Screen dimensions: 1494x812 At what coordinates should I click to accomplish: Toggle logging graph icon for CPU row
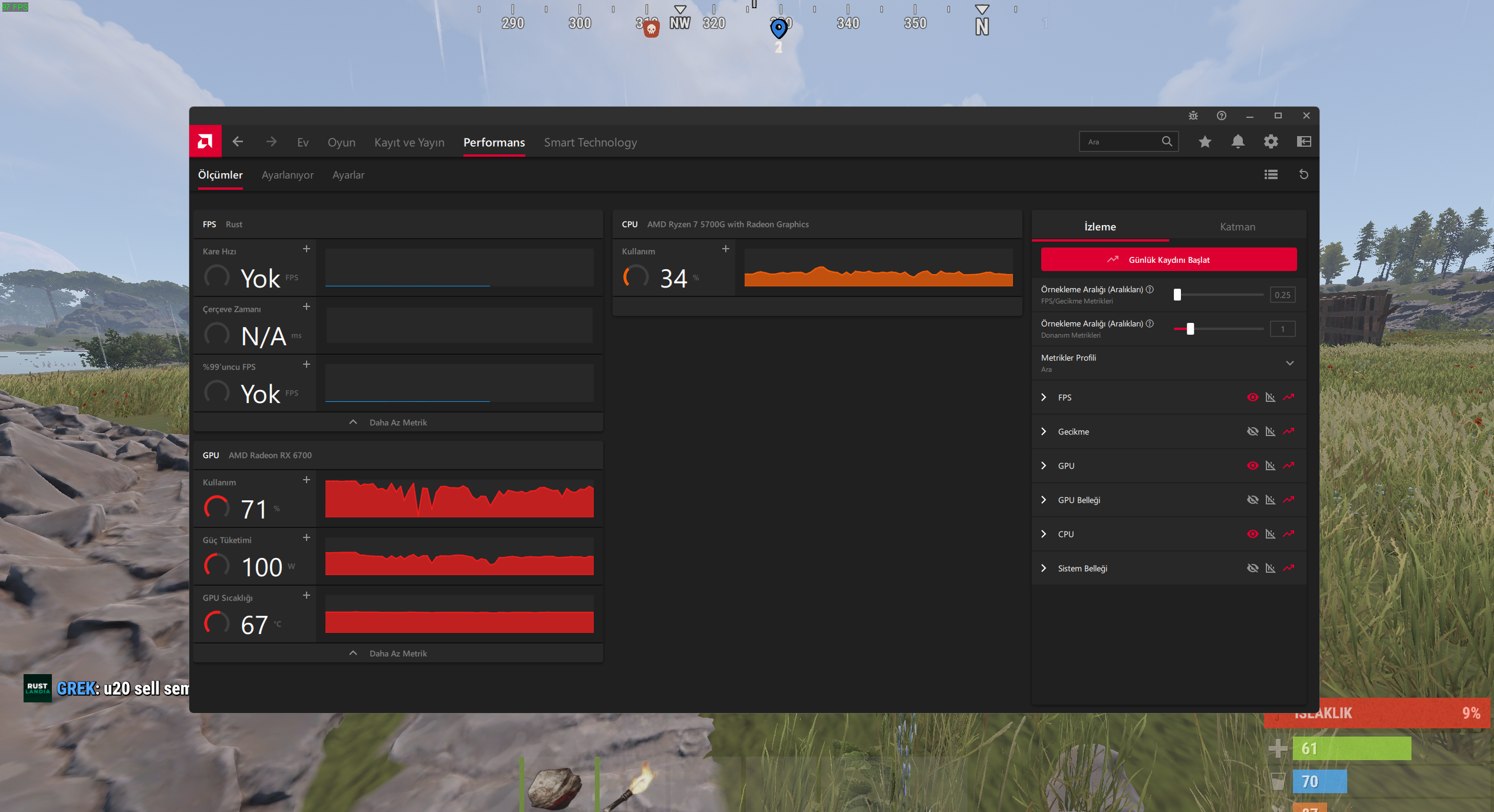click(x=1289, y=534)
